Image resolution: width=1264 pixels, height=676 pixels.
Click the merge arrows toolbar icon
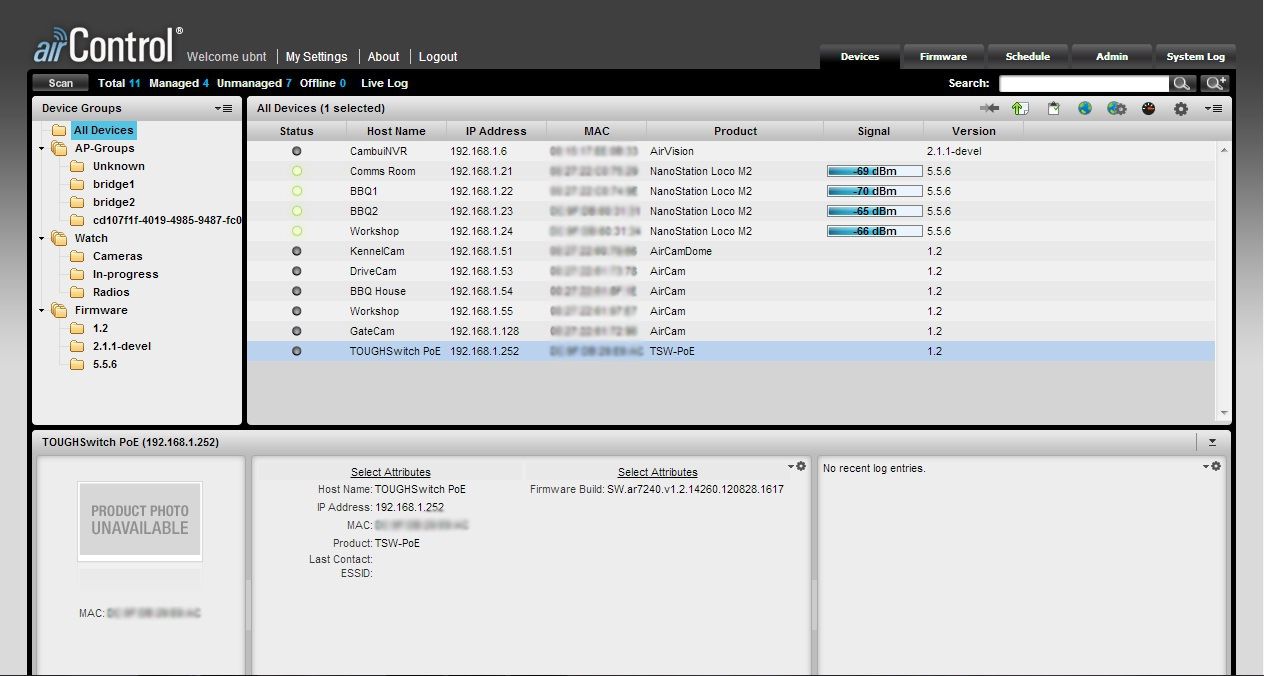coord(989,108)
